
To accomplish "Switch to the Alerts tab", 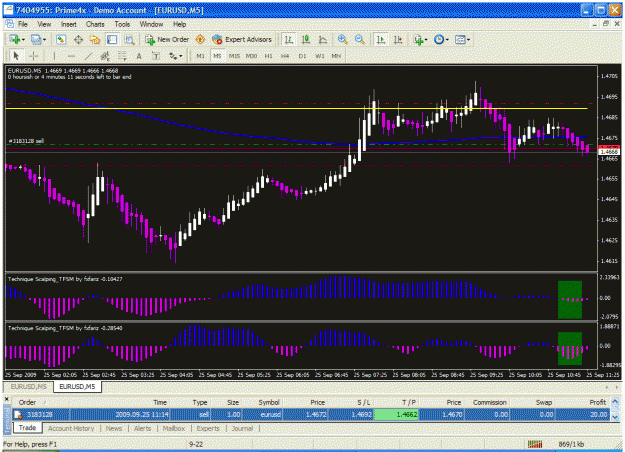I will [x=142, y=428].
